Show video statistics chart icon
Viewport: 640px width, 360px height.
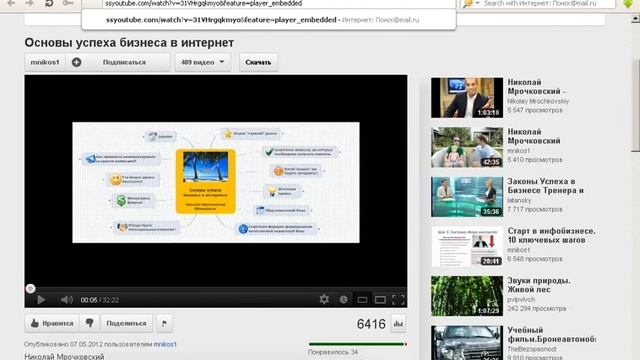click(x=398, y=324)
